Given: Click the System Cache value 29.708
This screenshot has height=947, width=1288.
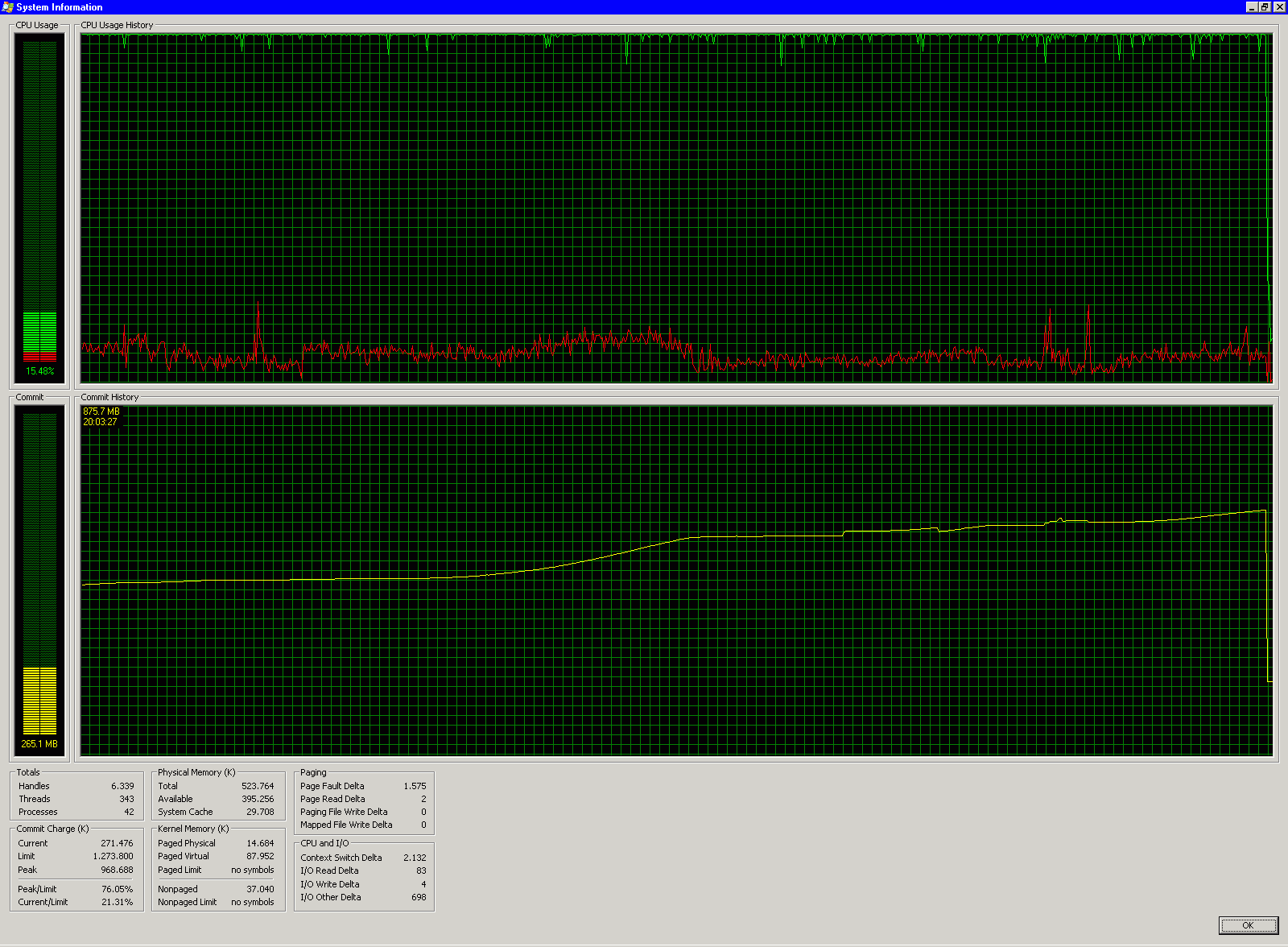Looking at the screenshot, I should tap(260, 812).
